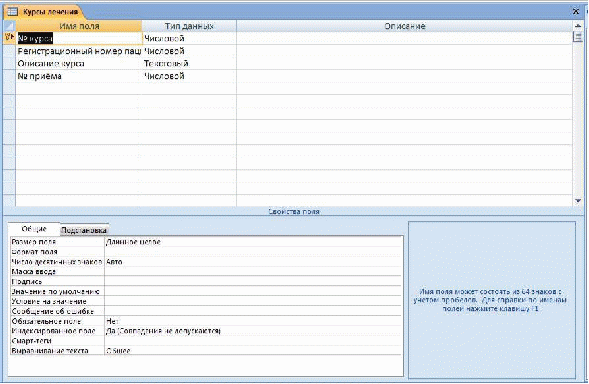Click the № приёма field name cell

coord(79,76)
